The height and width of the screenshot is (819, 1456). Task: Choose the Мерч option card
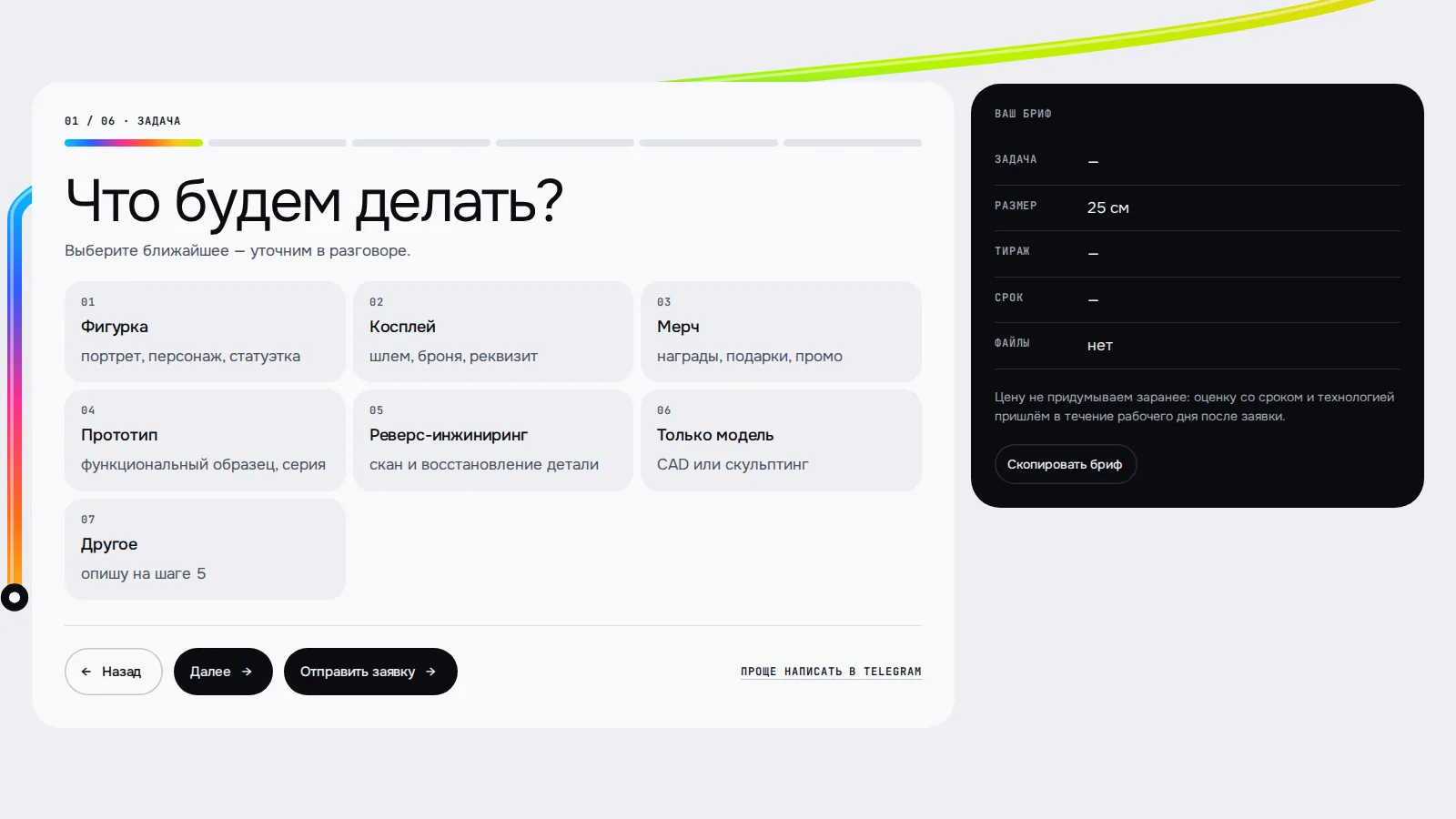click(x=781, y=331)
